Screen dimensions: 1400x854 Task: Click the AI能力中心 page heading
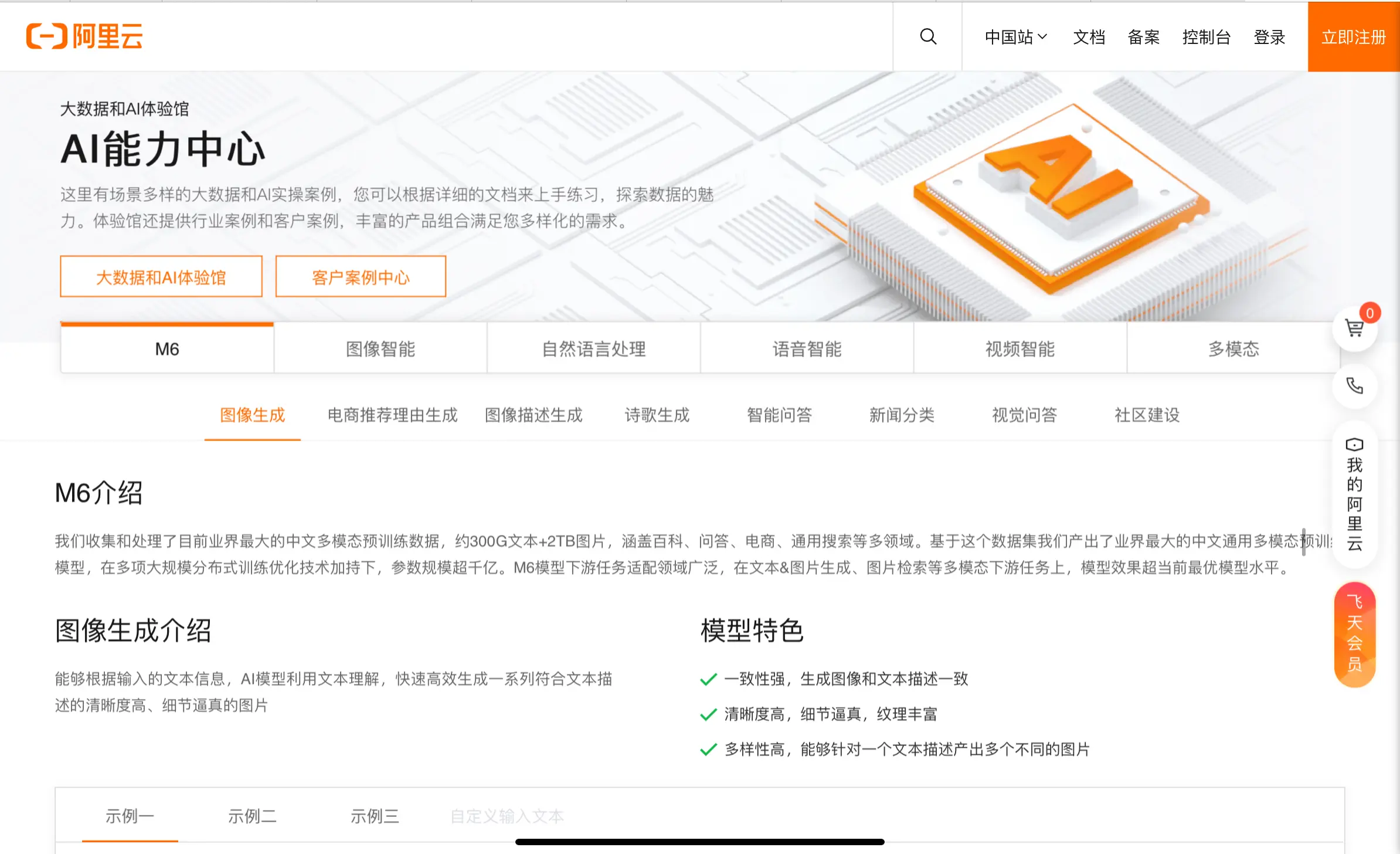click(163, 149)
